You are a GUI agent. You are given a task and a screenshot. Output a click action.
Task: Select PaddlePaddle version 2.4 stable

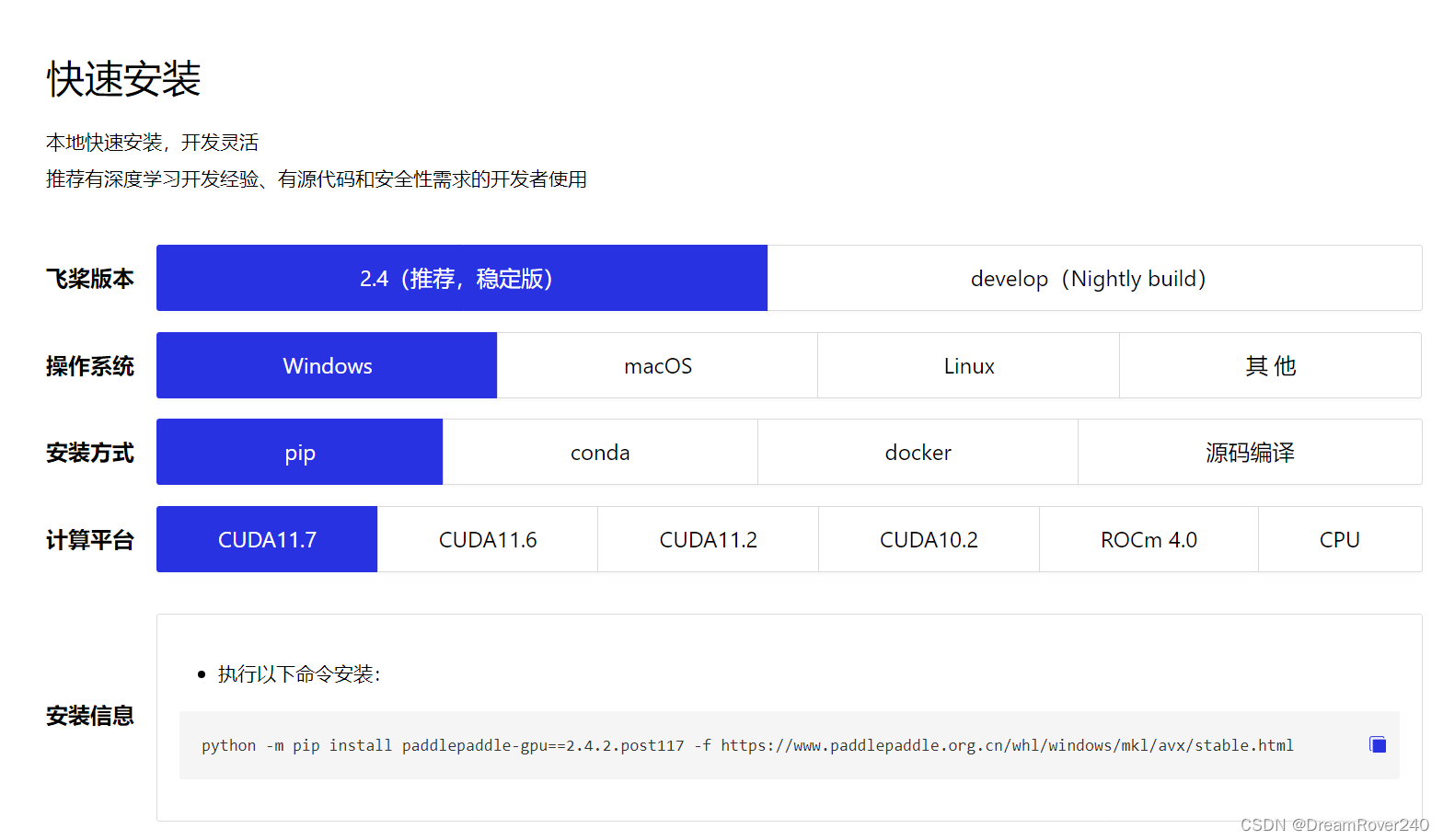(x=462, y=278)
